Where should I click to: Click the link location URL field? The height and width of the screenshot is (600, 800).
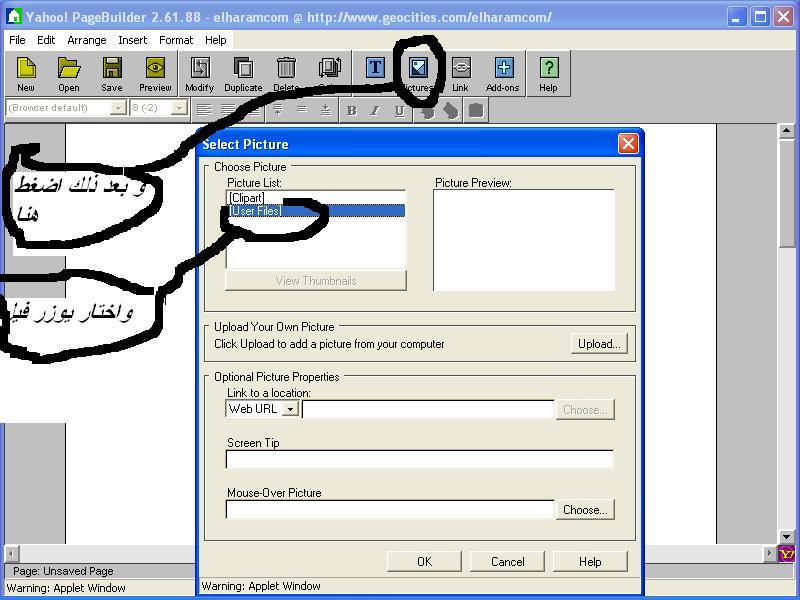click(428, 410)
